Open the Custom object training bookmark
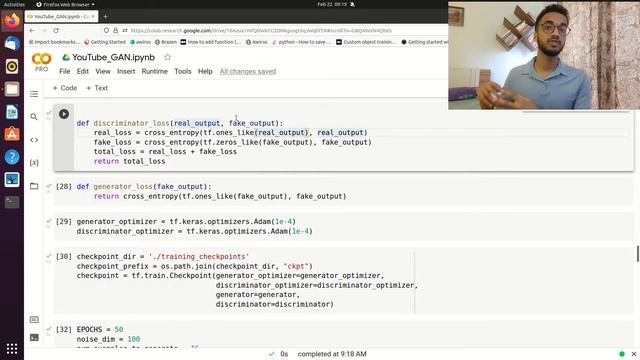This screenshot has height=360, width=640. pos(366,42)
